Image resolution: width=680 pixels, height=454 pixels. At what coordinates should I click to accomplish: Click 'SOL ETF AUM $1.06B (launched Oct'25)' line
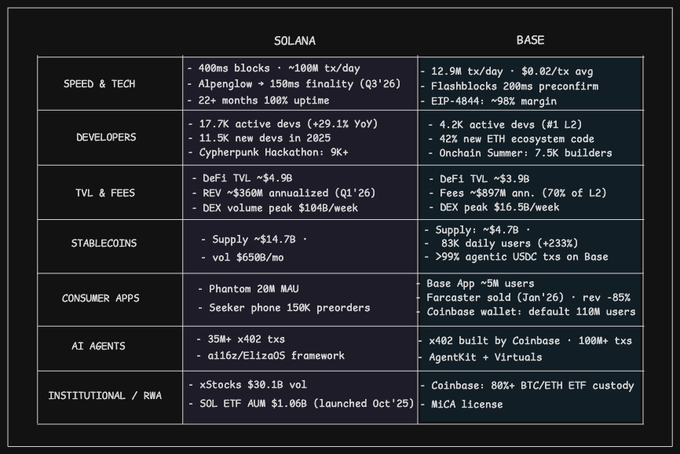[x=301, y=404]
